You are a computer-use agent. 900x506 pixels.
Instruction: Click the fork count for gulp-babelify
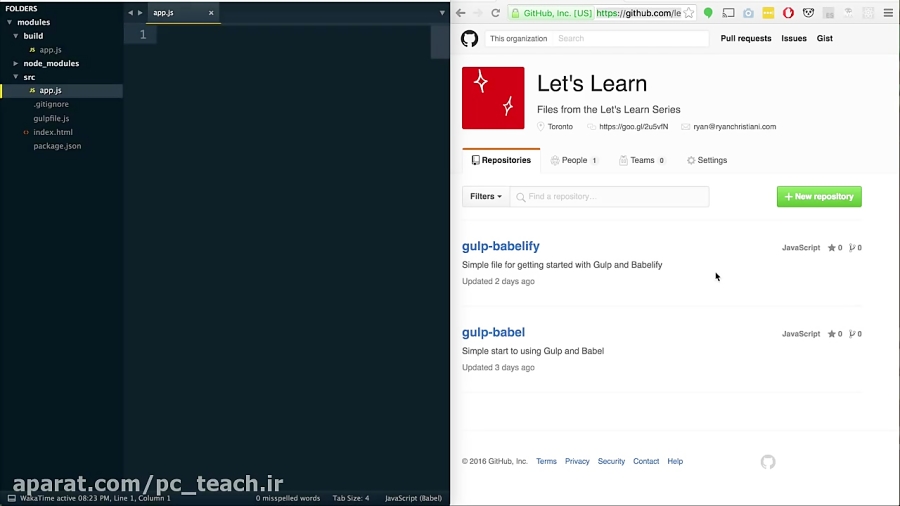coord(855,248)
